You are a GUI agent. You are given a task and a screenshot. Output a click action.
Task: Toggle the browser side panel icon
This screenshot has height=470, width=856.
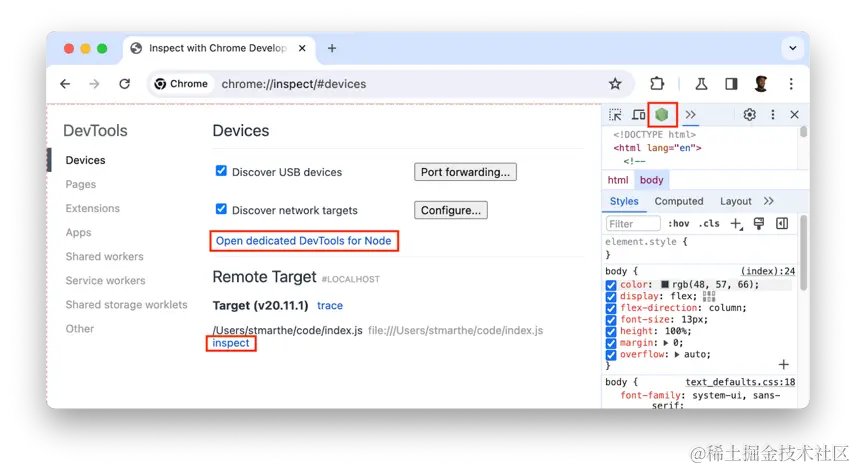coord(732,84)
